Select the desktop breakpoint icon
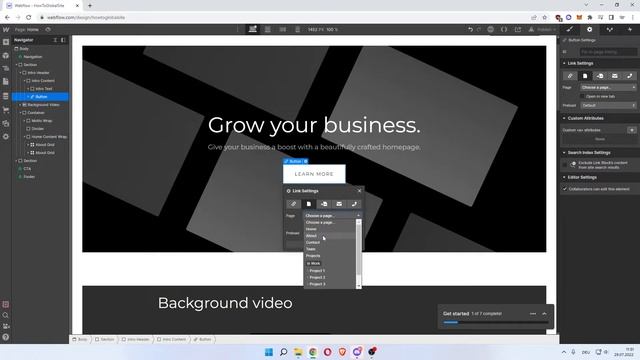The height and width of the screenshot is (360, 640). tap(253, 29)
